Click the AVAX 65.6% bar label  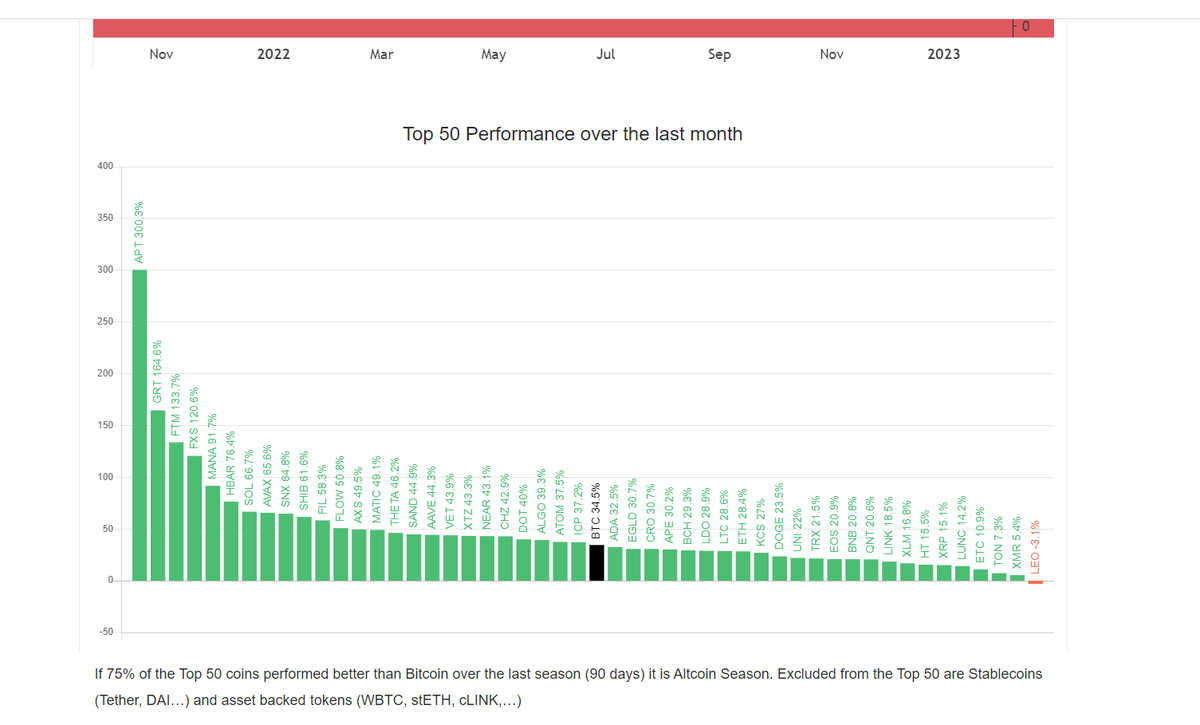click(267, 474)
